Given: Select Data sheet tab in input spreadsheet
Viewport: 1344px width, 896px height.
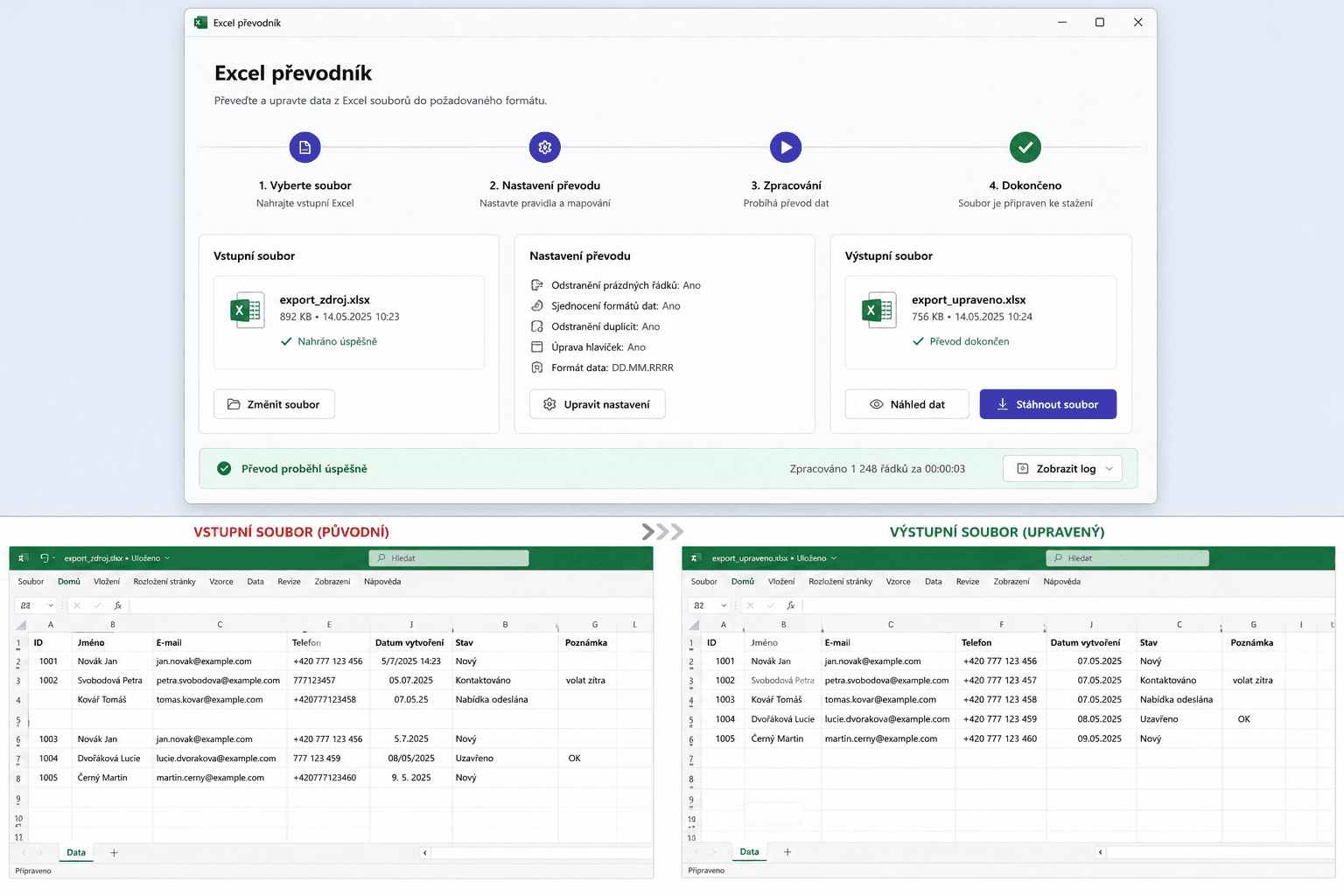Looking at the screenshot, I should click(76, 852).
